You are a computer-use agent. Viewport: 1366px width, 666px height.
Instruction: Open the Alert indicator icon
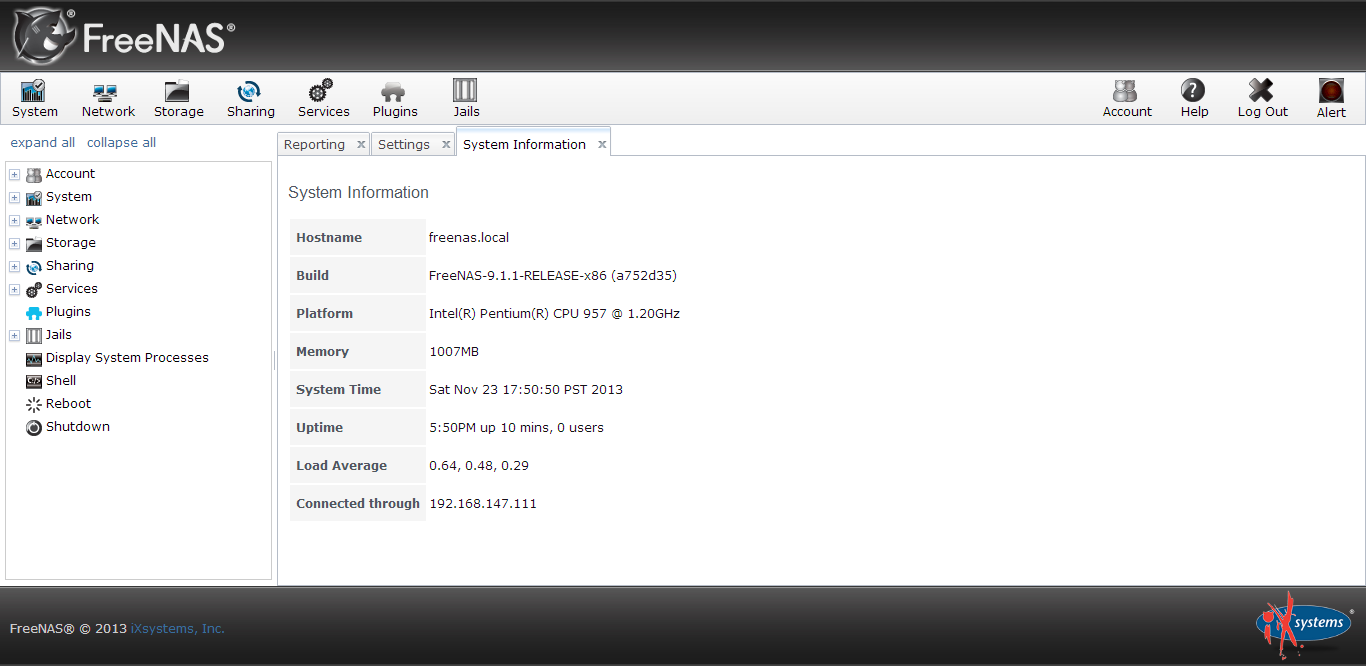(1331, 99)
